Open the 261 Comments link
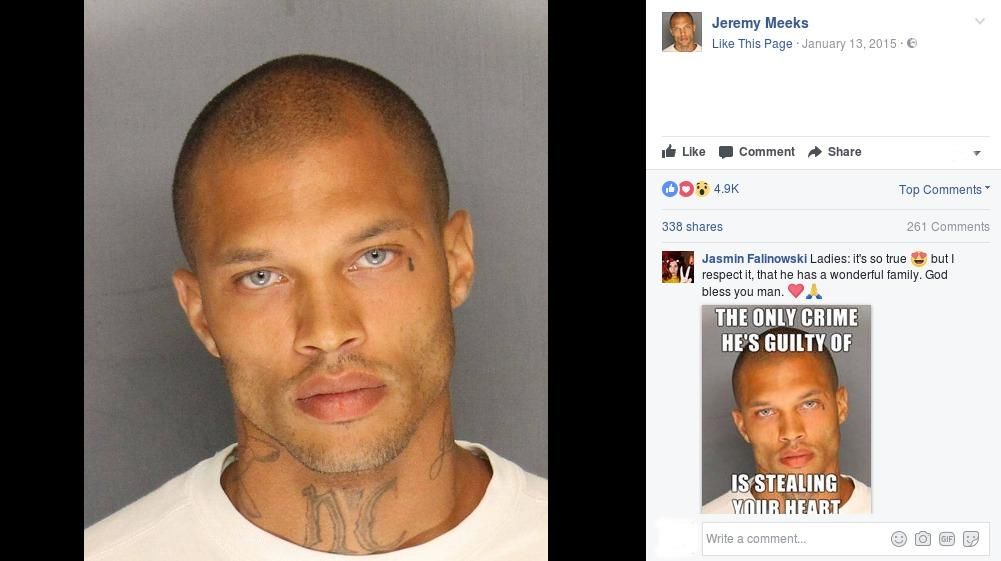The image size is (1001, 561). tap(948, 227)
